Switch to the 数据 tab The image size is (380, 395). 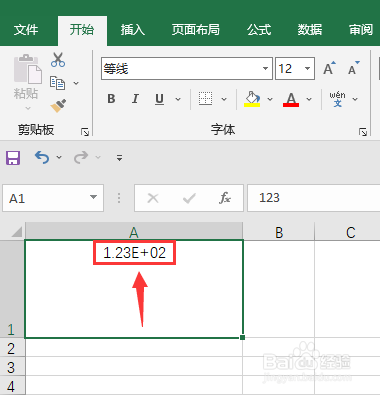(x=310, y=30)
